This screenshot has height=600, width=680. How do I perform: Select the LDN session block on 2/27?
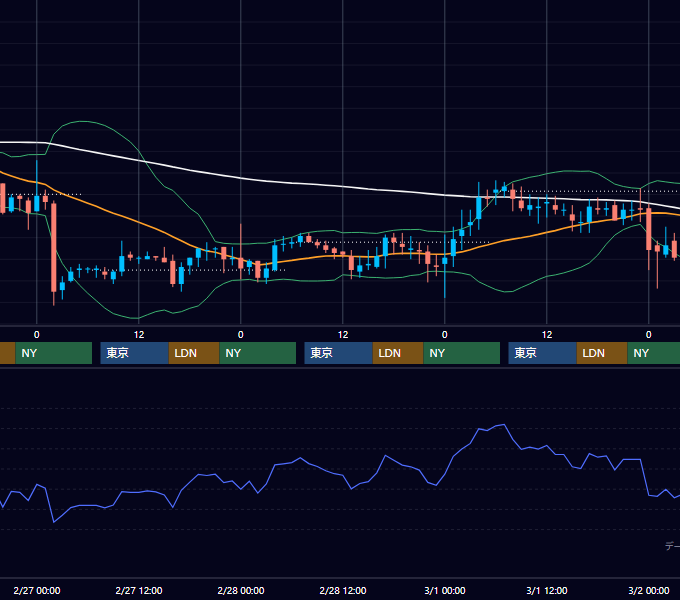point(194,353)
